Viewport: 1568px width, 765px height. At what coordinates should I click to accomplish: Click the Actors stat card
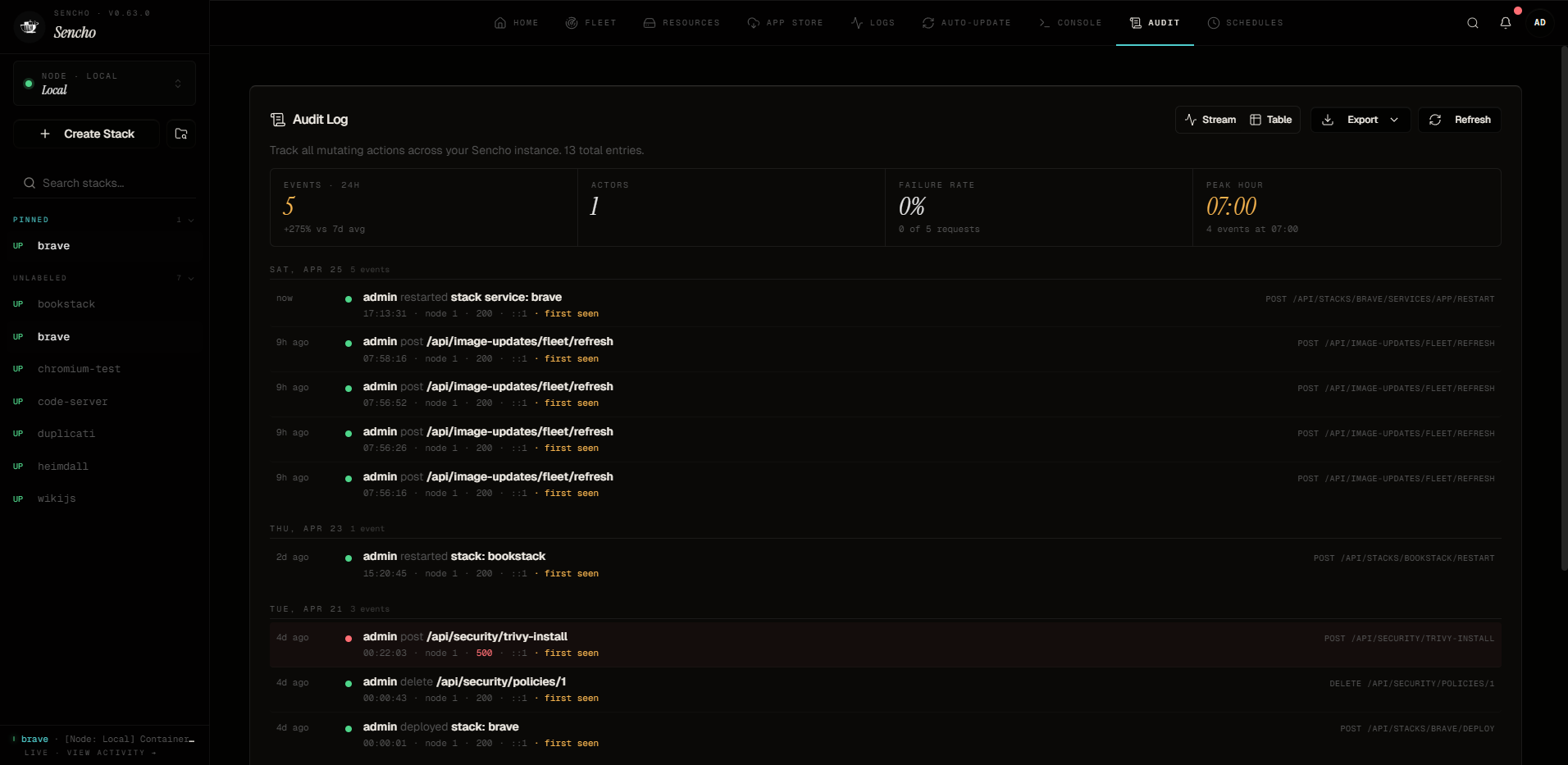point(732,207)
